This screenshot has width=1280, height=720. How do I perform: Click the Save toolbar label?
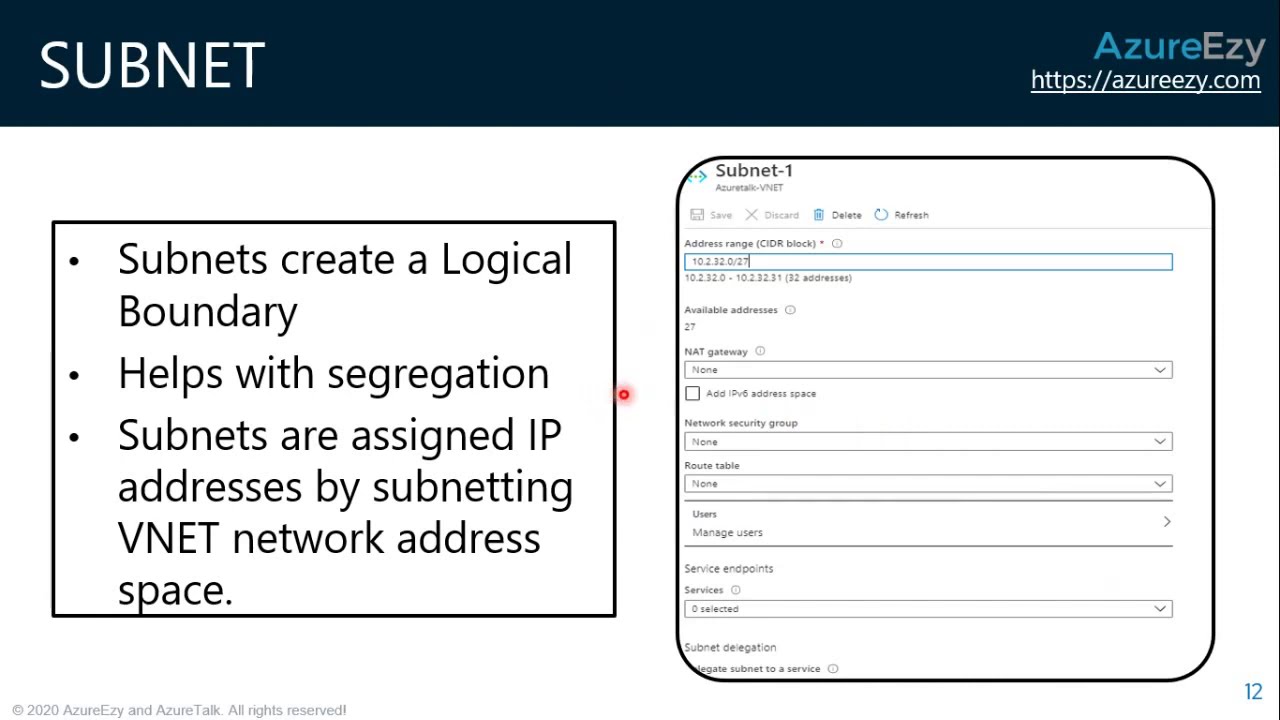[721, 215]
